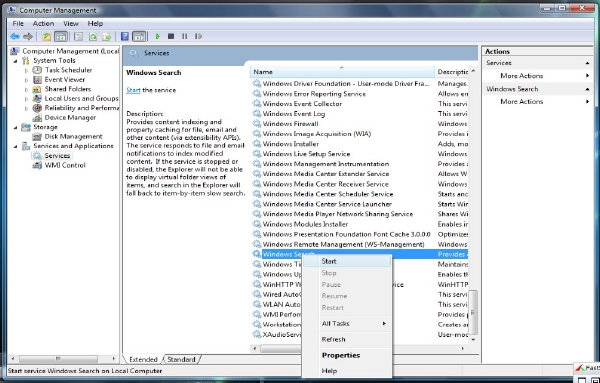Image resolution: width=600 pixels, height=383 pixels.
Task: Click the Refresh toolbar icon
Action: click(93, 37)
